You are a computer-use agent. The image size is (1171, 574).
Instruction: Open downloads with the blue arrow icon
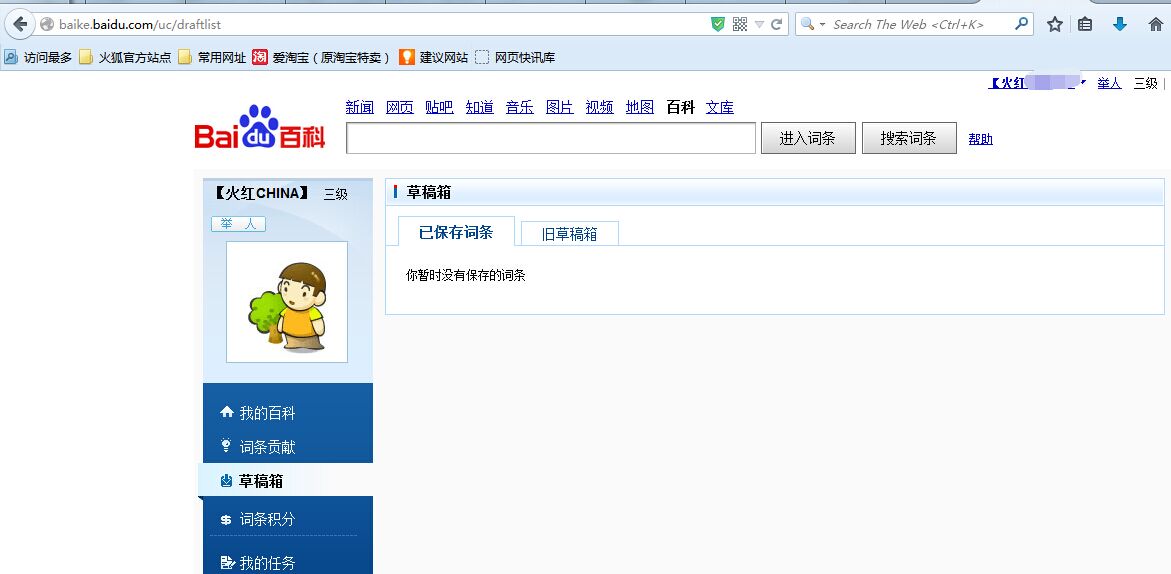1119,25
